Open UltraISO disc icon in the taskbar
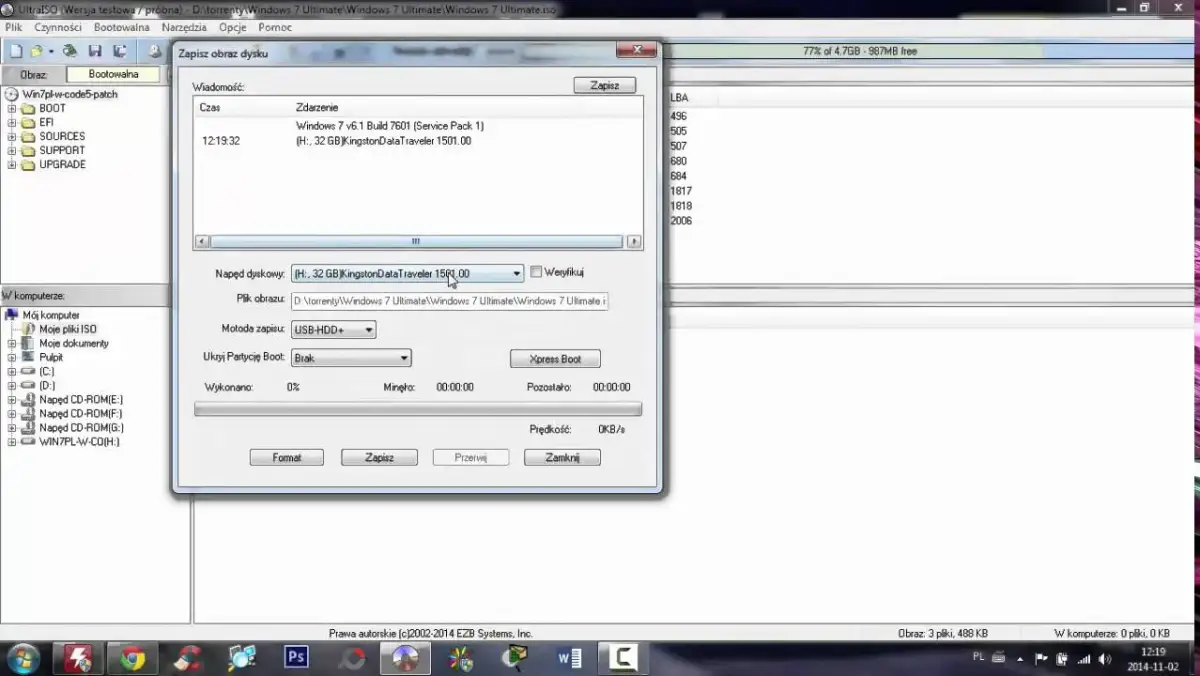The image size is (1200, 676). [404, 657]
